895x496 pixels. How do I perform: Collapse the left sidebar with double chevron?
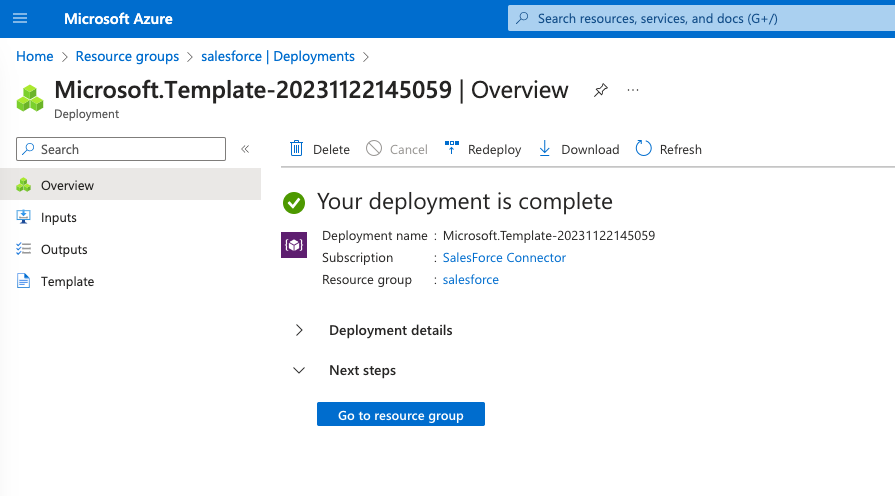click(245, 149)
